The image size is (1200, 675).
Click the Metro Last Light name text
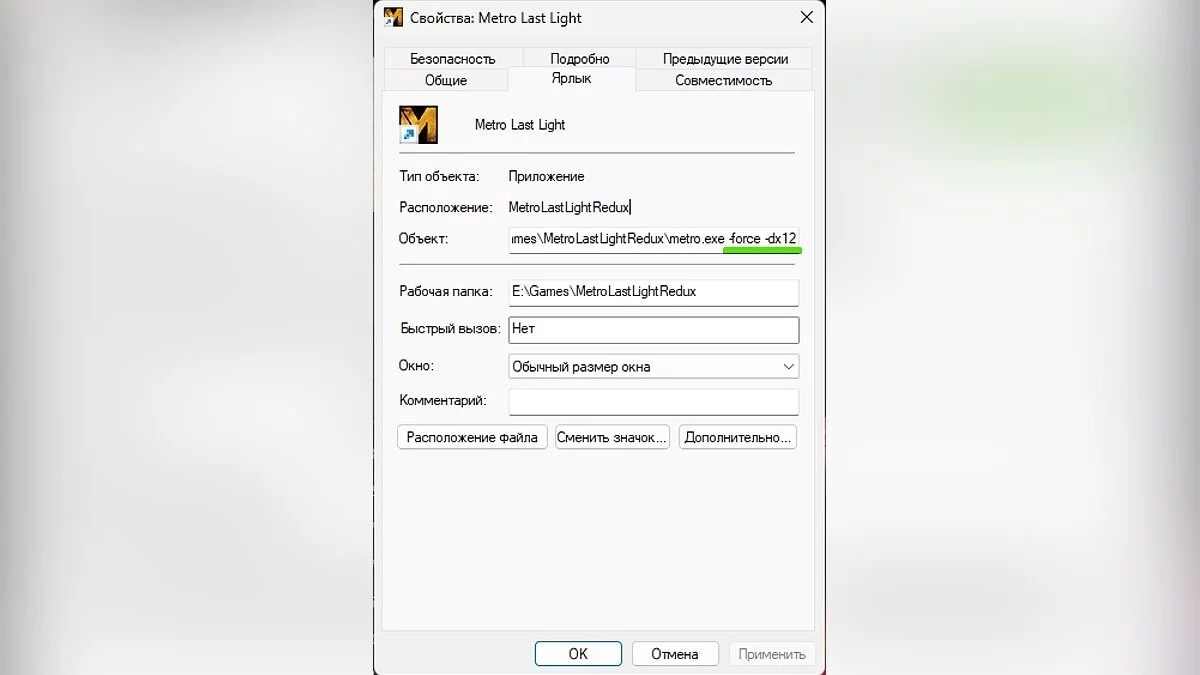520,125
